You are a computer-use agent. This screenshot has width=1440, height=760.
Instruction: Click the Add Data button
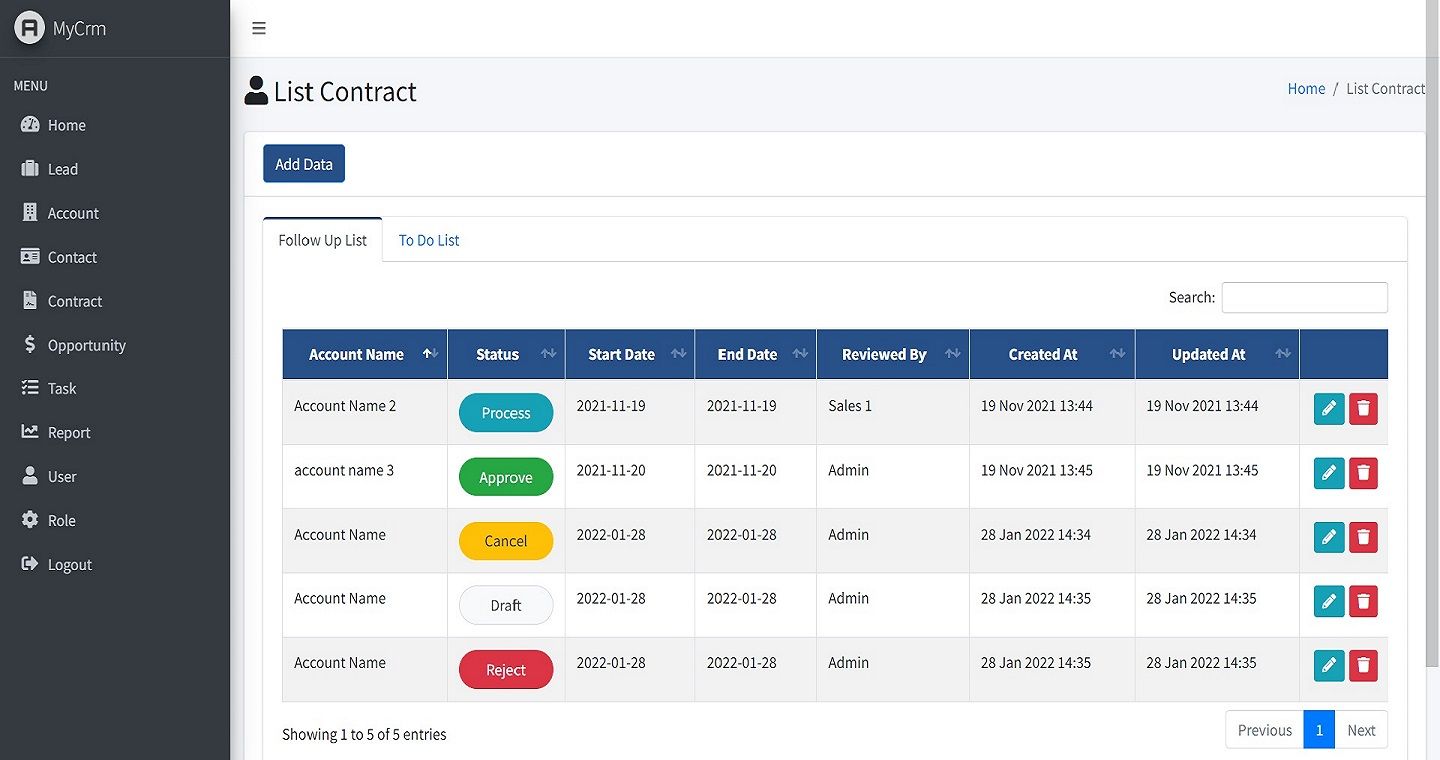[x=304, y=164]
